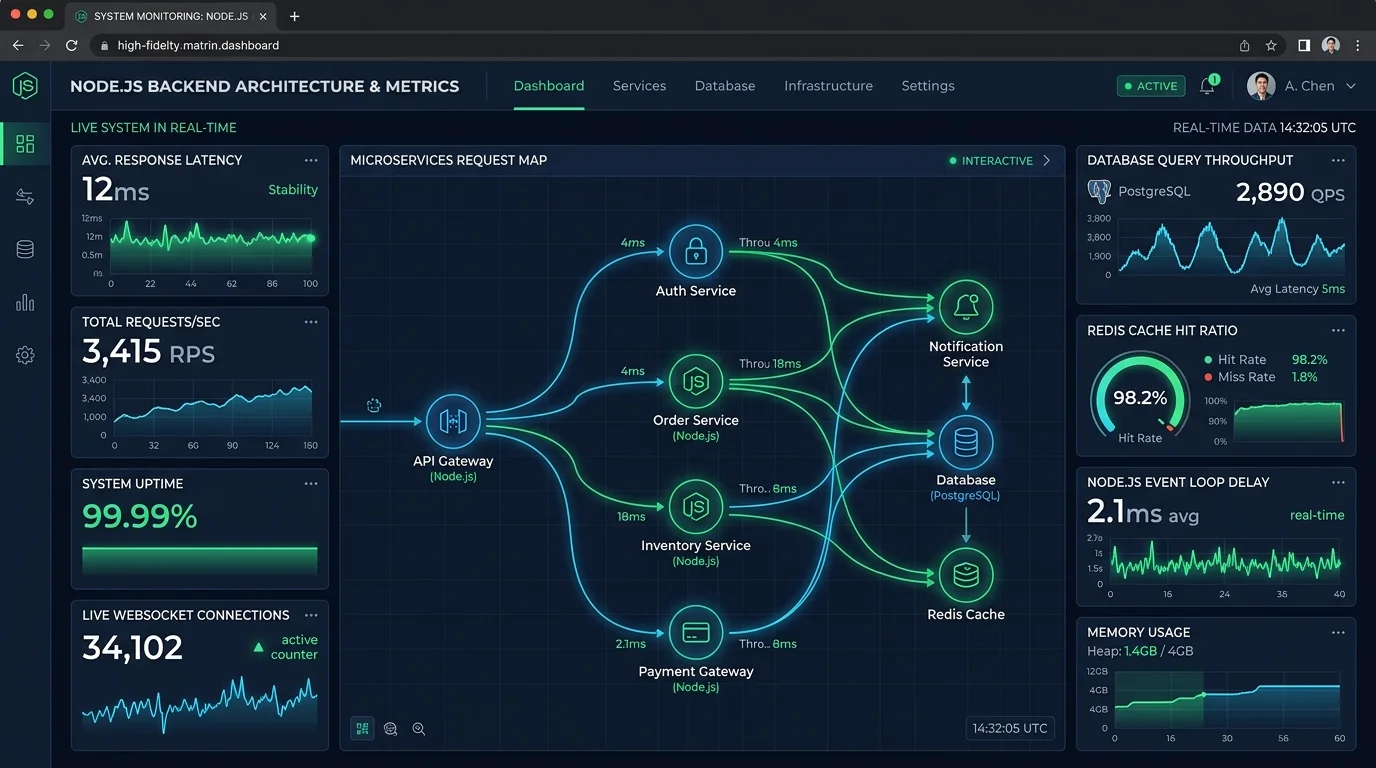The image size is (1376, 768).
Task: Open Database Query Throughput options menu
Action: 1338,160
